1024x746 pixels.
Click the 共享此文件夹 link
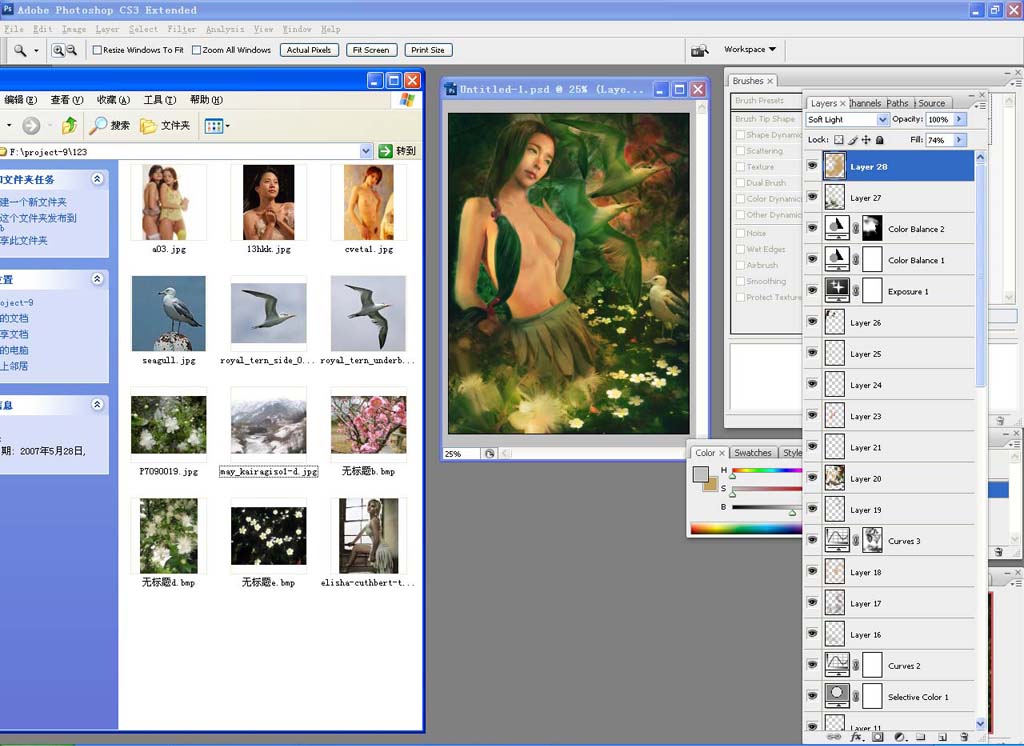point(24,240)
